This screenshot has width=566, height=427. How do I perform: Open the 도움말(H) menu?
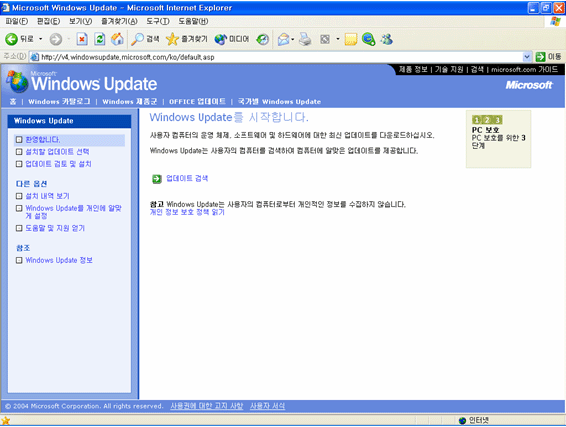[193, 21]
